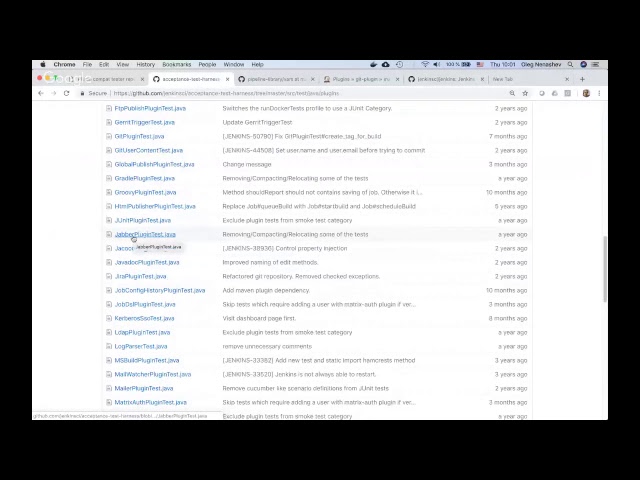The width and height of the screenshot is (640, 480).
Task: Open GerritTriggerTest.java file
Action: (x=144, y=122)
